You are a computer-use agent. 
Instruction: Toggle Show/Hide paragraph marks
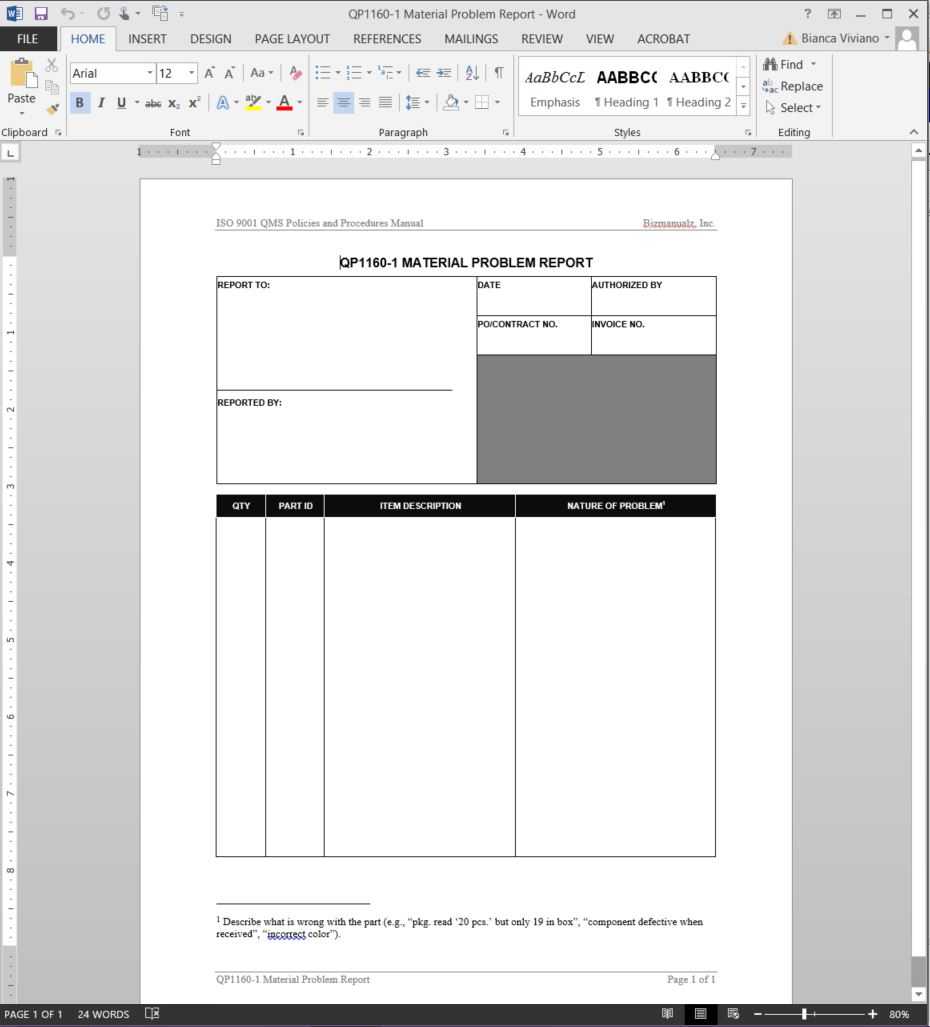tap(499, 73)
